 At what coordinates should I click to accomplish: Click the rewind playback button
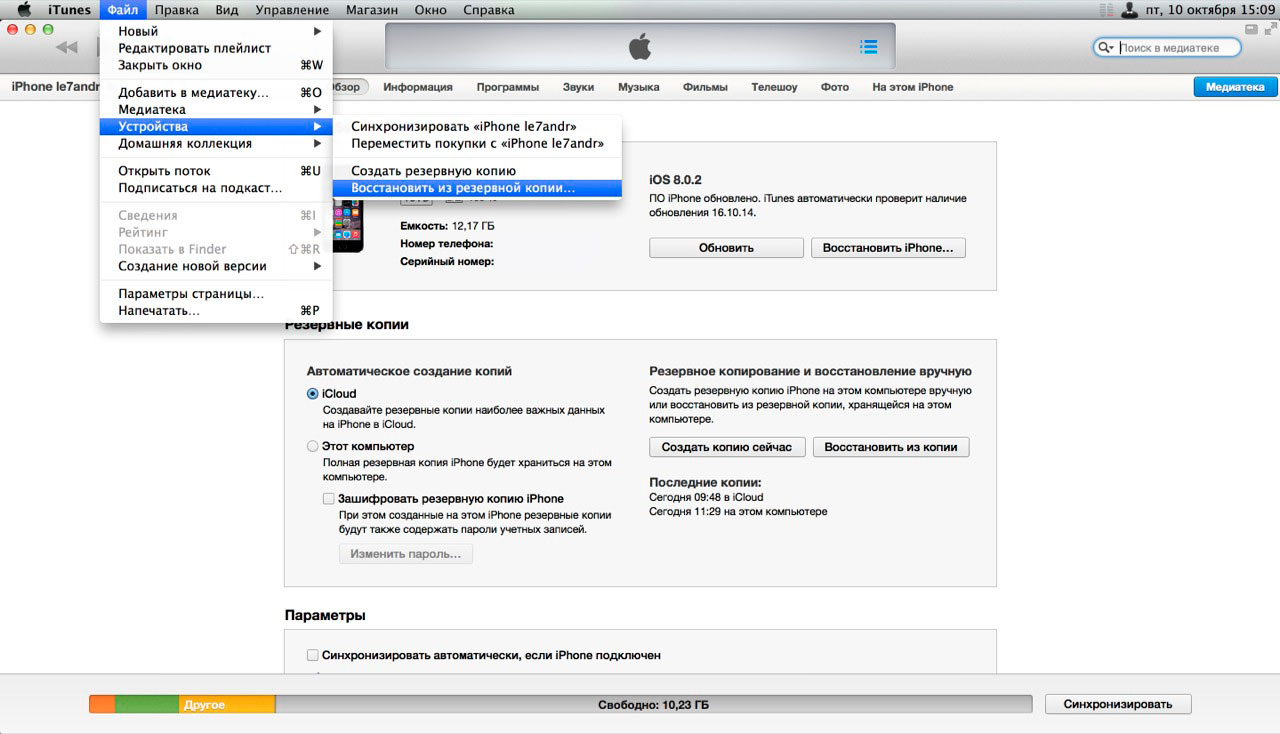click(x=67, y=47)
